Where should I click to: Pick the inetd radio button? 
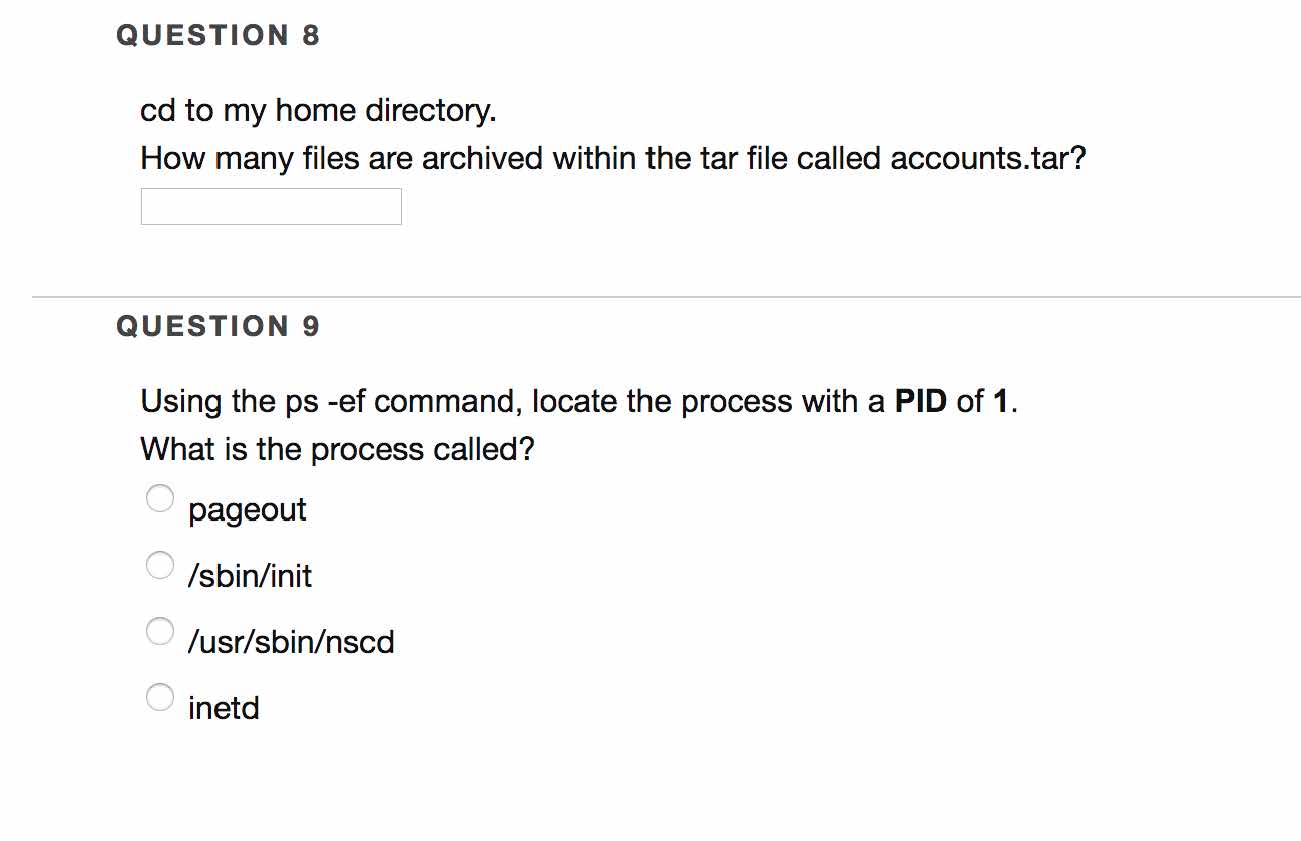tap(160, 696)
